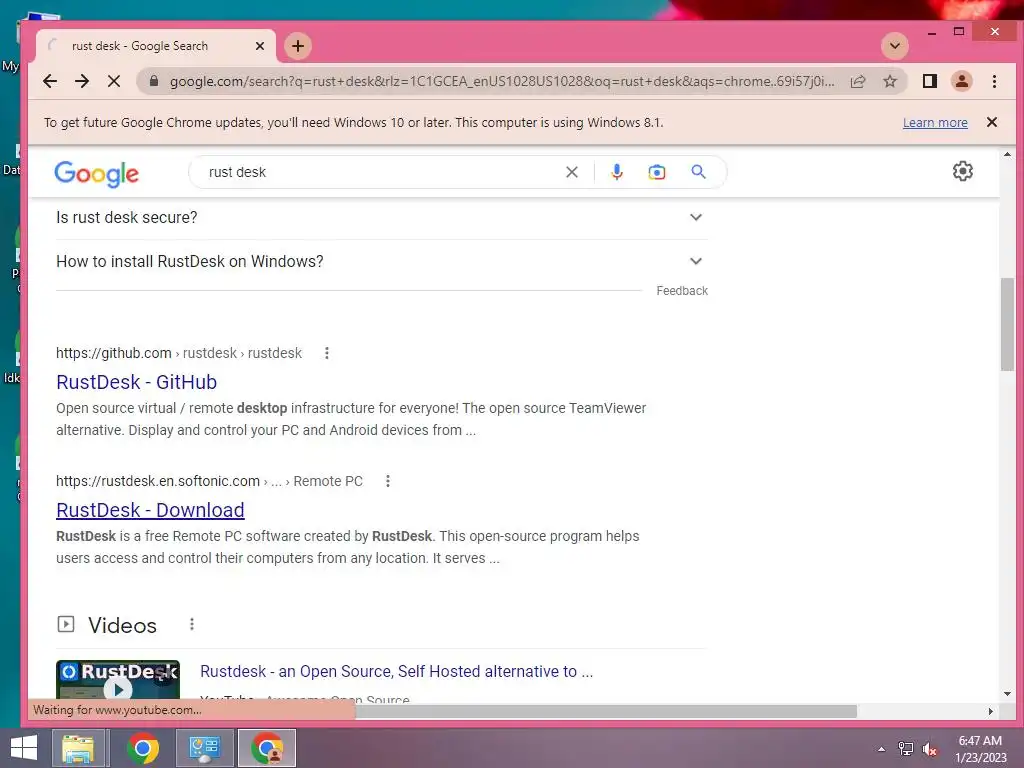This screenshot has height=768, width=1024.
Task: Open the Chrome three-dot menu
Action: pyautogui.click(x=994, y=81)
